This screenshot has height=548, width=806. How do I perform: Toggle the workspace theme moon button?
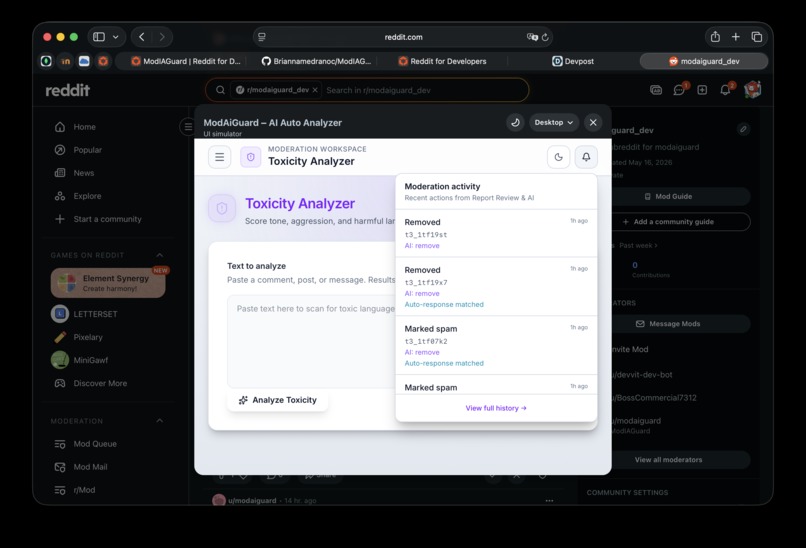(x=559, y=157)
